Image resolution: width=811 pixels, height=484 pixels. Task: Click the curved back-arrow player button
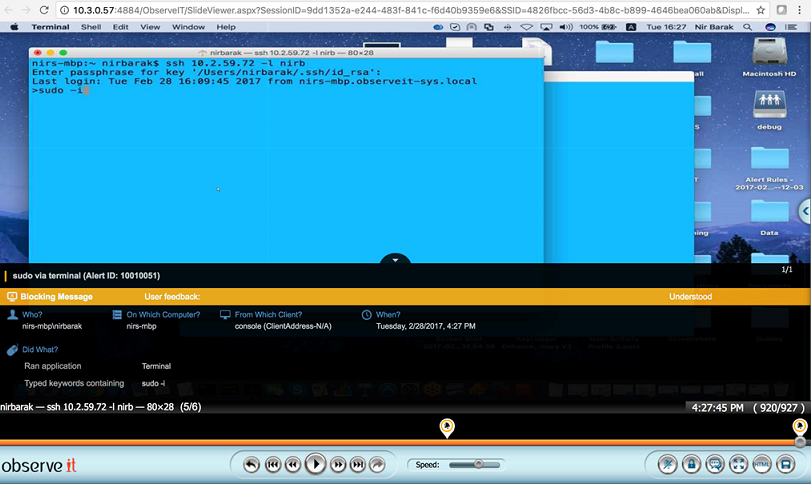tap(250, 464)
